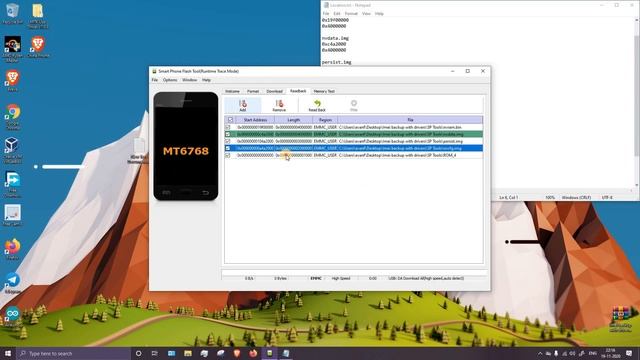Open Notepad's Help menu
640x360 pixels.
click(x=379, y=13)
